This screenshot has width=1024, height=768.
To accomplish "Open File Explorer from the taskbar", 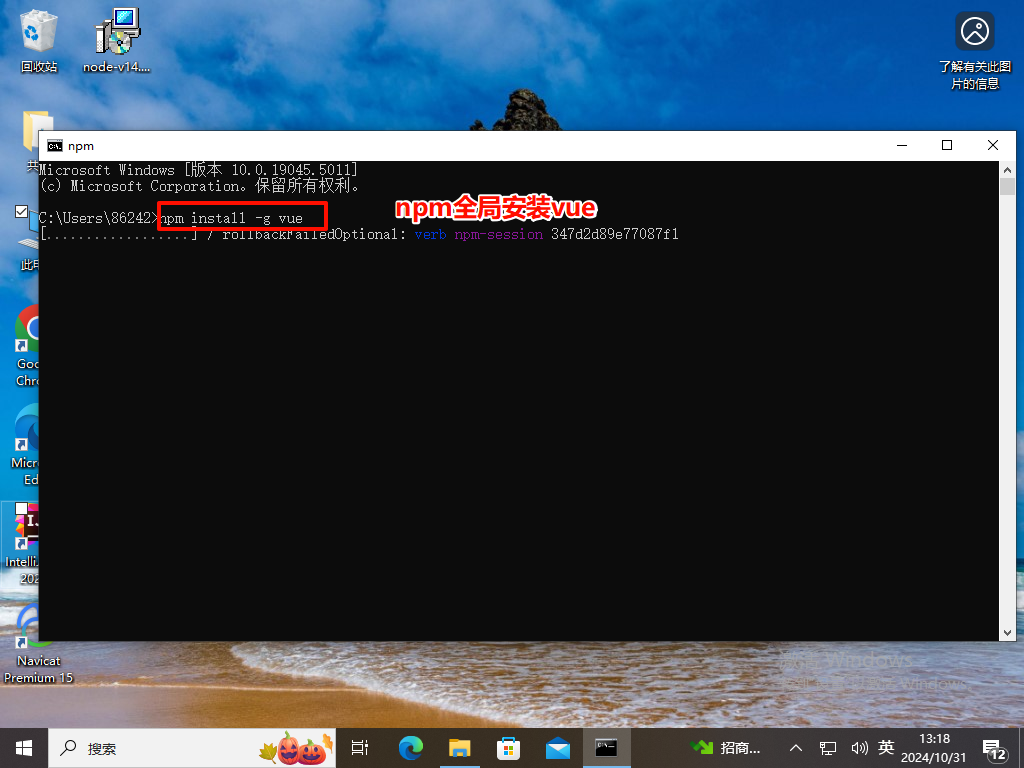I will point(459,747).
